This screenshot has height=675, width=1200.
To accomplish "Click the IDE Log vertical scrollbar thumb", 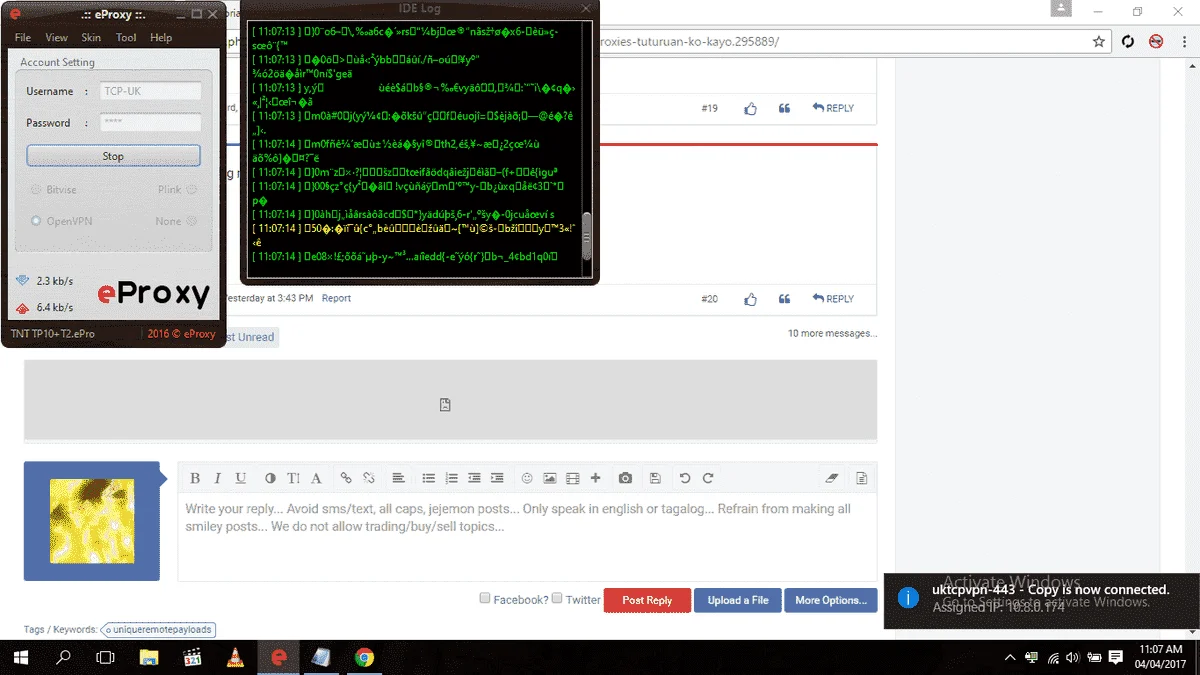I will pos(587,236).
